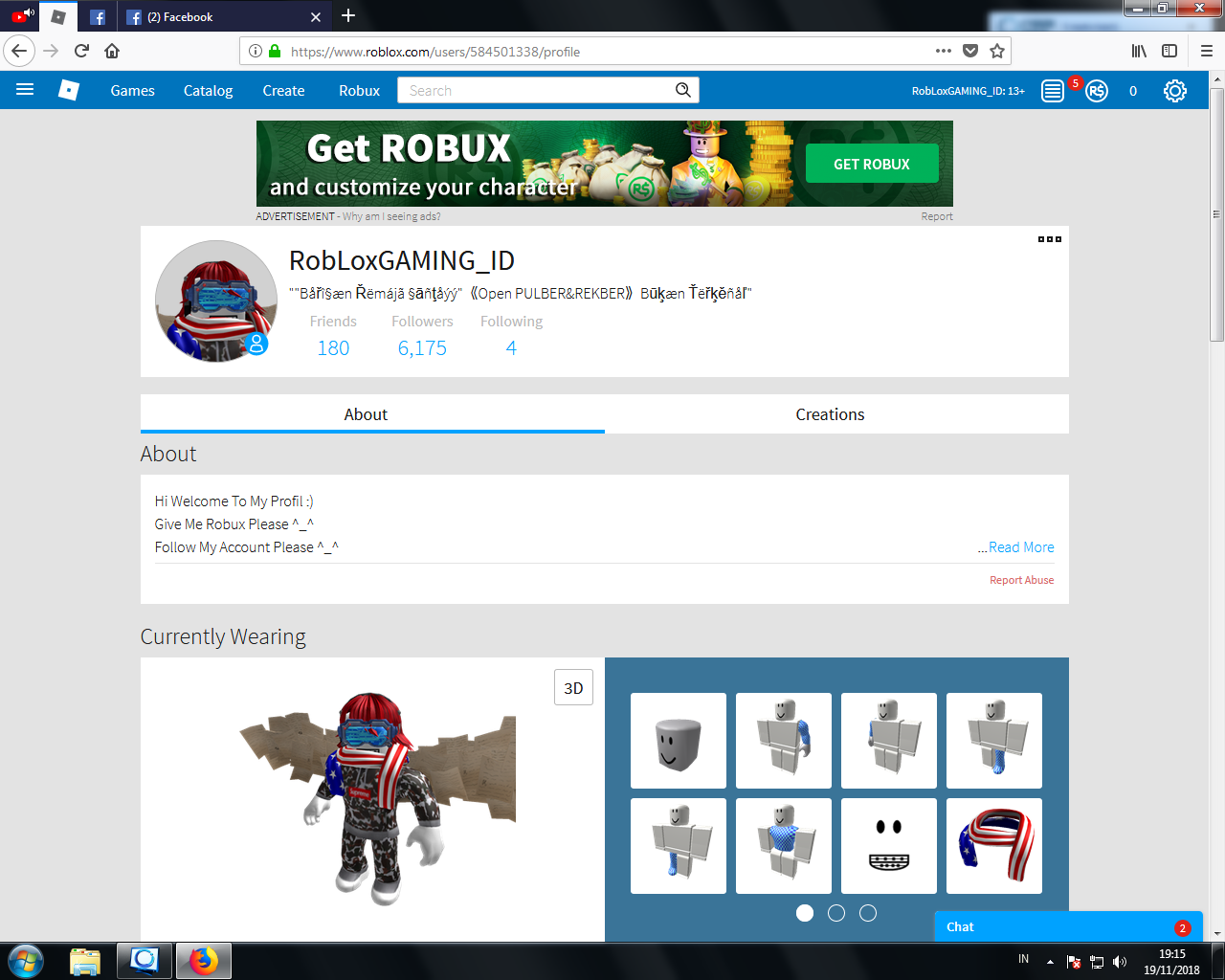The image size is (1225, 980).
Task: Switch the avatar view to 3D
Action: pos(573,688)
